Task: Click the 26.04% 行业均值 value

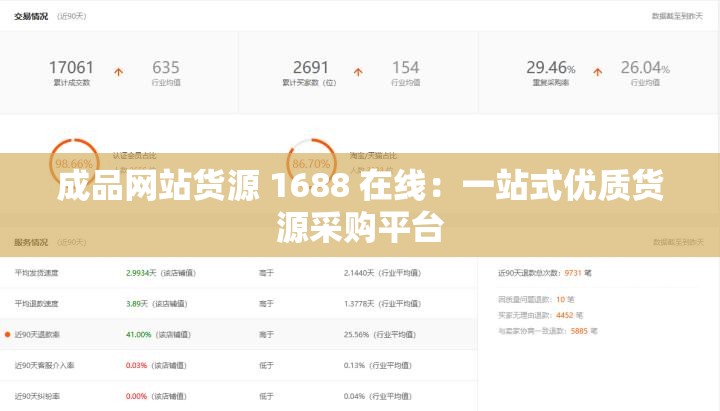Action: 645,68
